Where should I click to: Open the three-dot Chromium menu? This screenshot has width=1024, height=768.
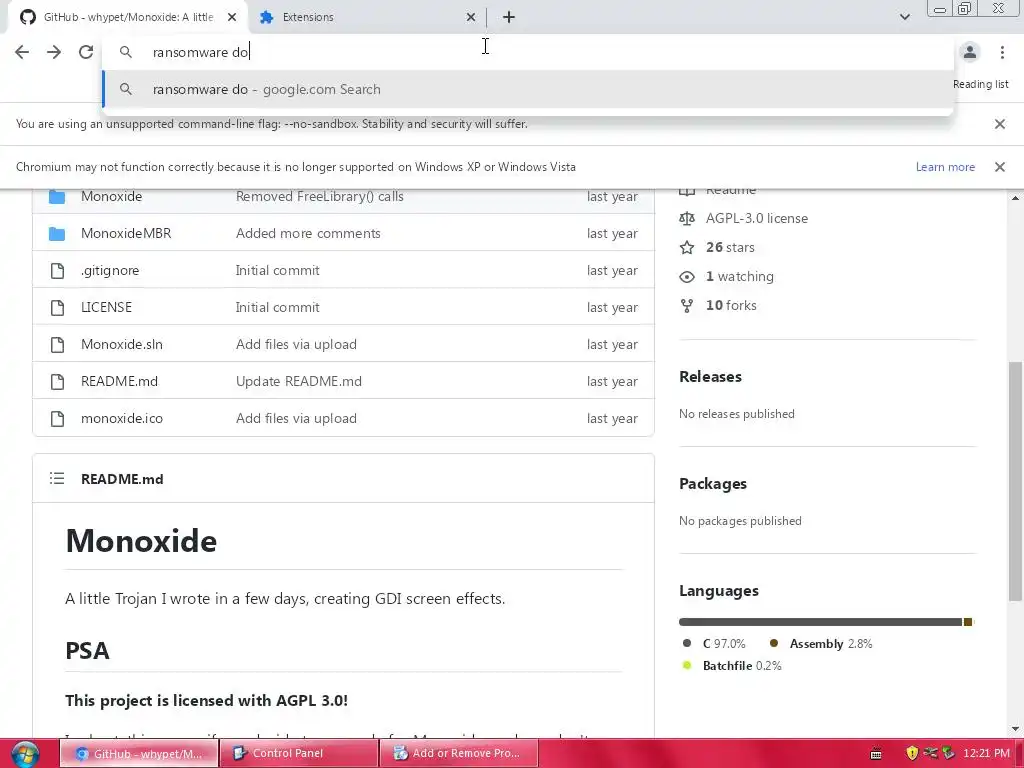pyautogui.click(x=1002, y=52)
